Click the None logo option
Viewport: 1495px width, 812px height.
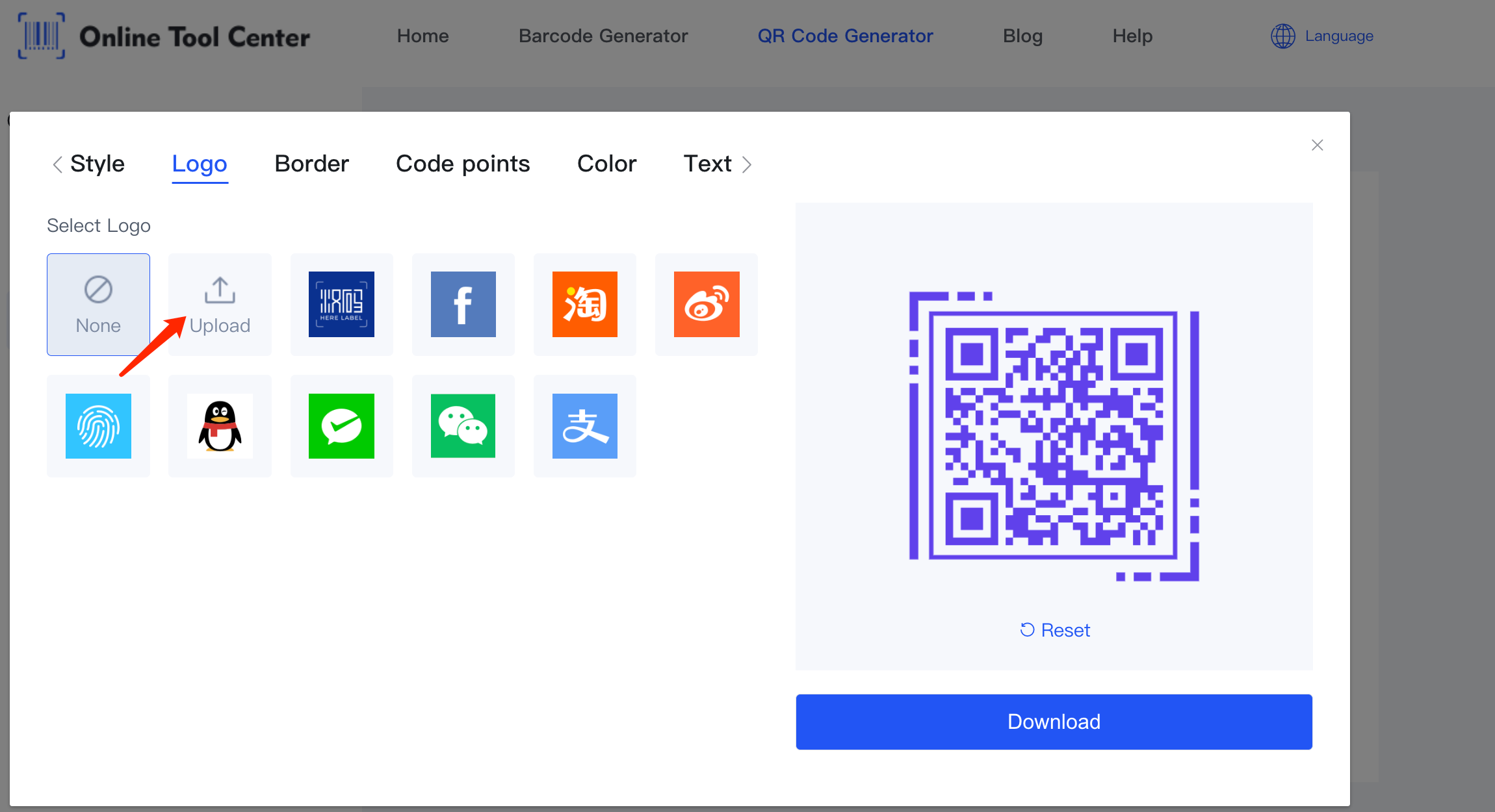click(x=98, y=304)
